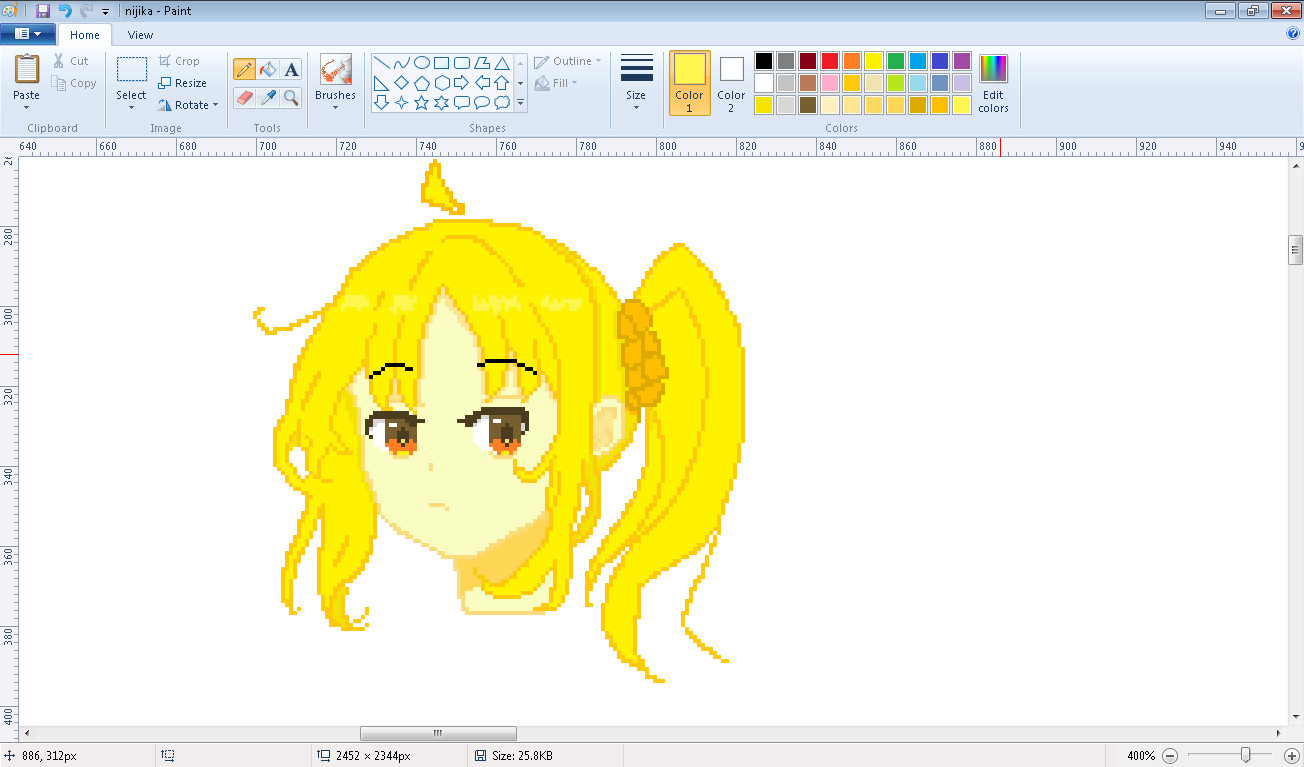This screenshot has height=767, width=1304.
Task: Select the Eraser tool
Action: point(243,97)
